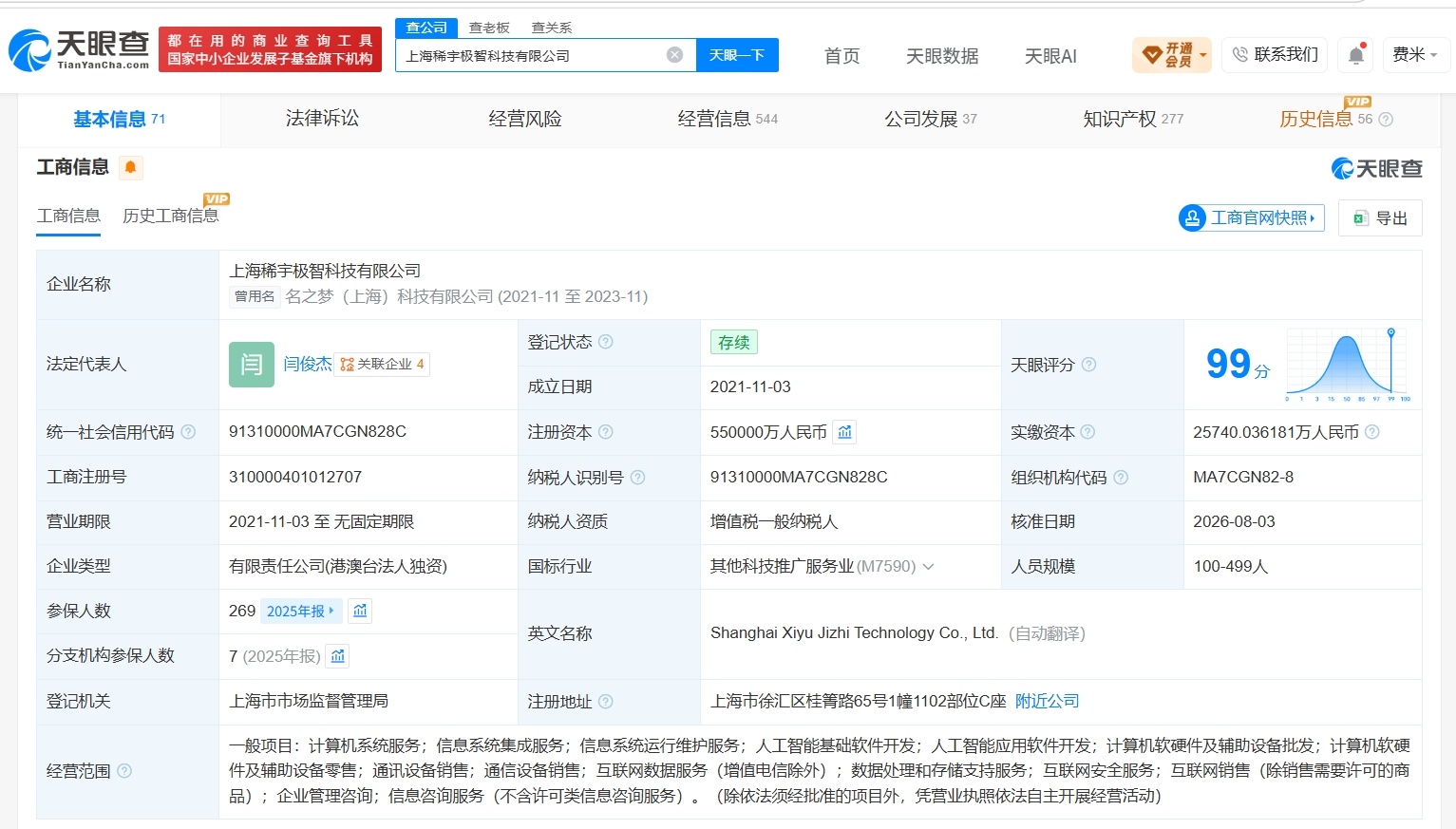Click 上海市市场监督管理局 registration authority
Image resolution: width=1456 pixels, height=829 pixels.
click(309, 702)
